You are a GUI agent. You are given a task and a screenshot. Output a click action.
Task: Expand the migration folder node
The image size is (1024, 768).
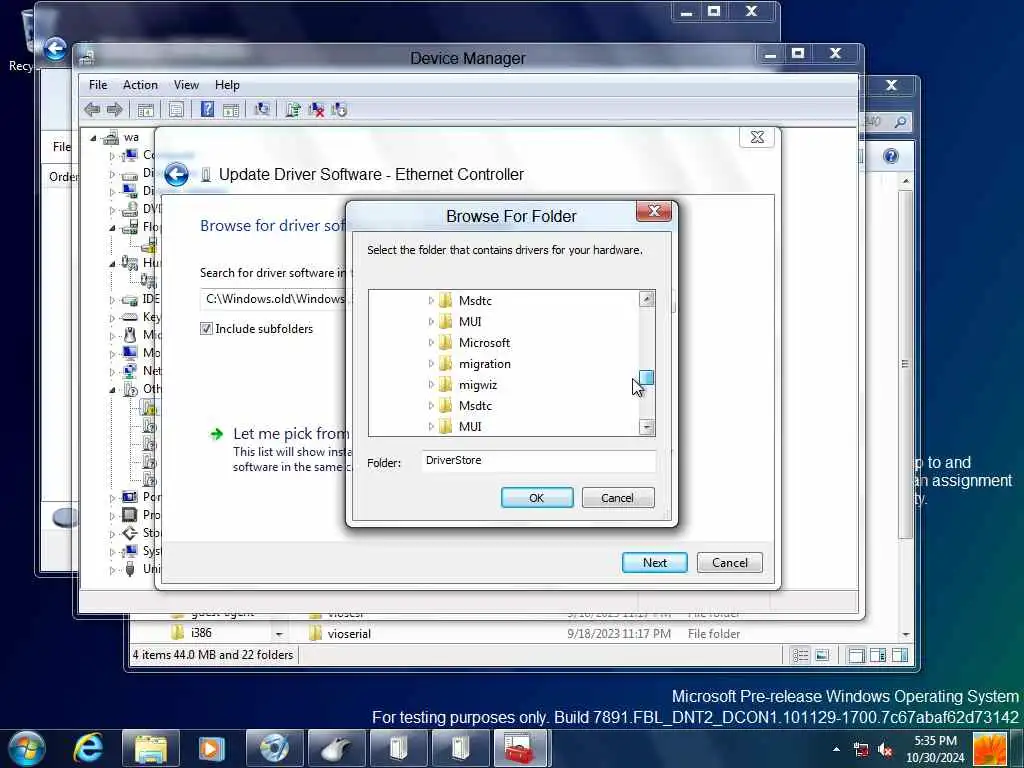(431, 364)
